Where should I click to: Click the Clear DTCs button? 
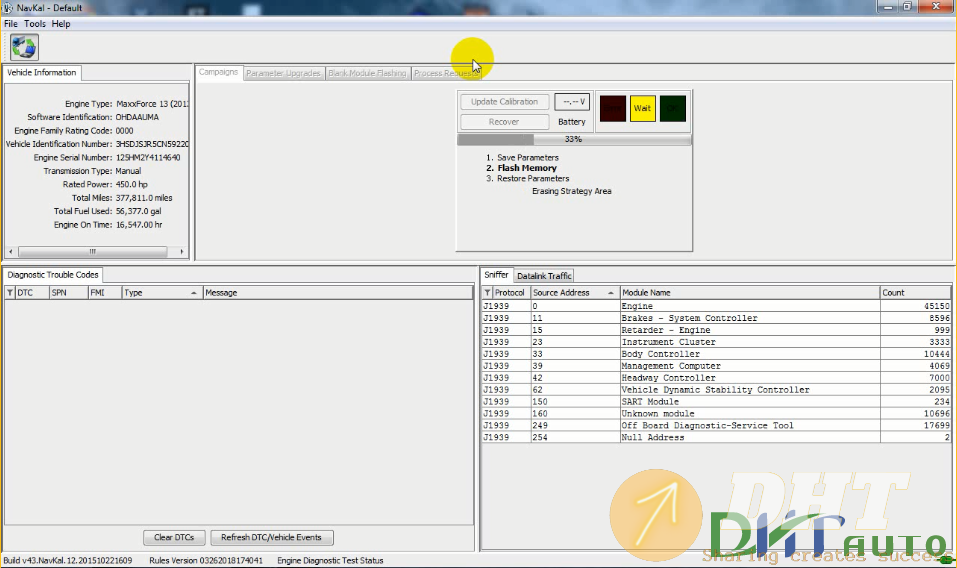pyautogui.click(x=174, y=537)
